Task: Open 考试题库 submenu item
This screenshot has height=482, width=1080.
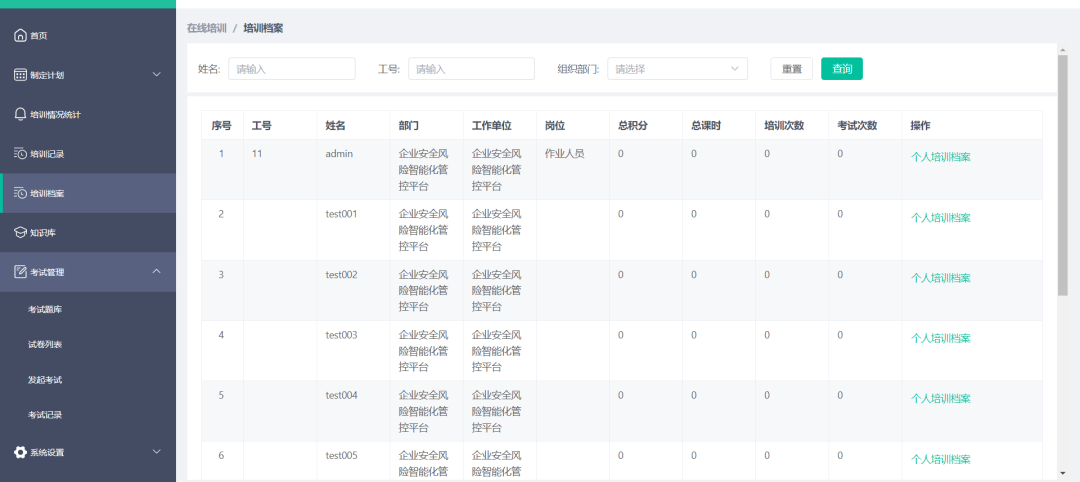Action: point(45,310)
